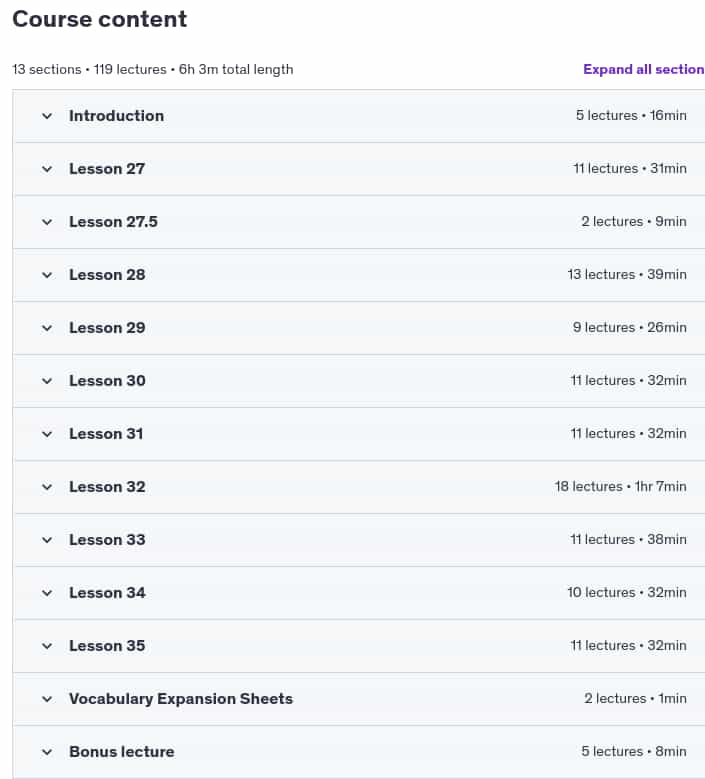Select the Lesson 28 title
Viewport: 705px width, 779px height.
pos(107,275)
